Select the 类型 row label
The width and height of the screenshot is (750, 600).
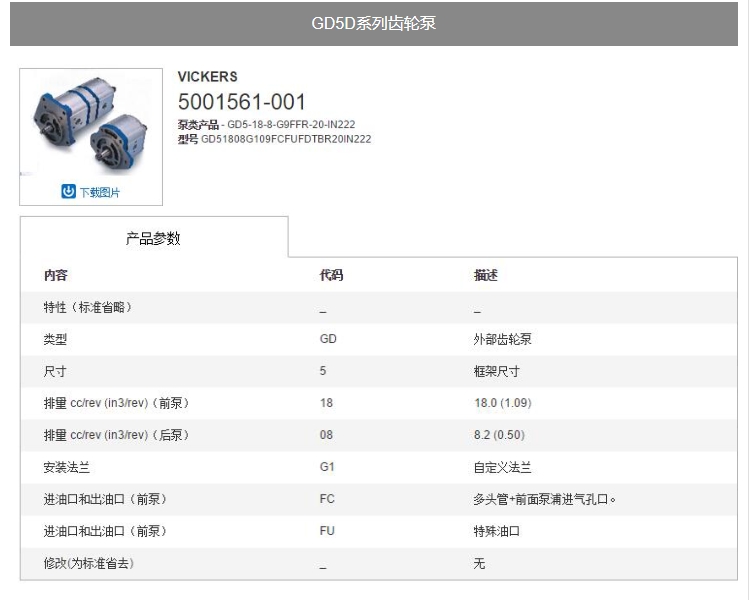[x=55, y=339]
